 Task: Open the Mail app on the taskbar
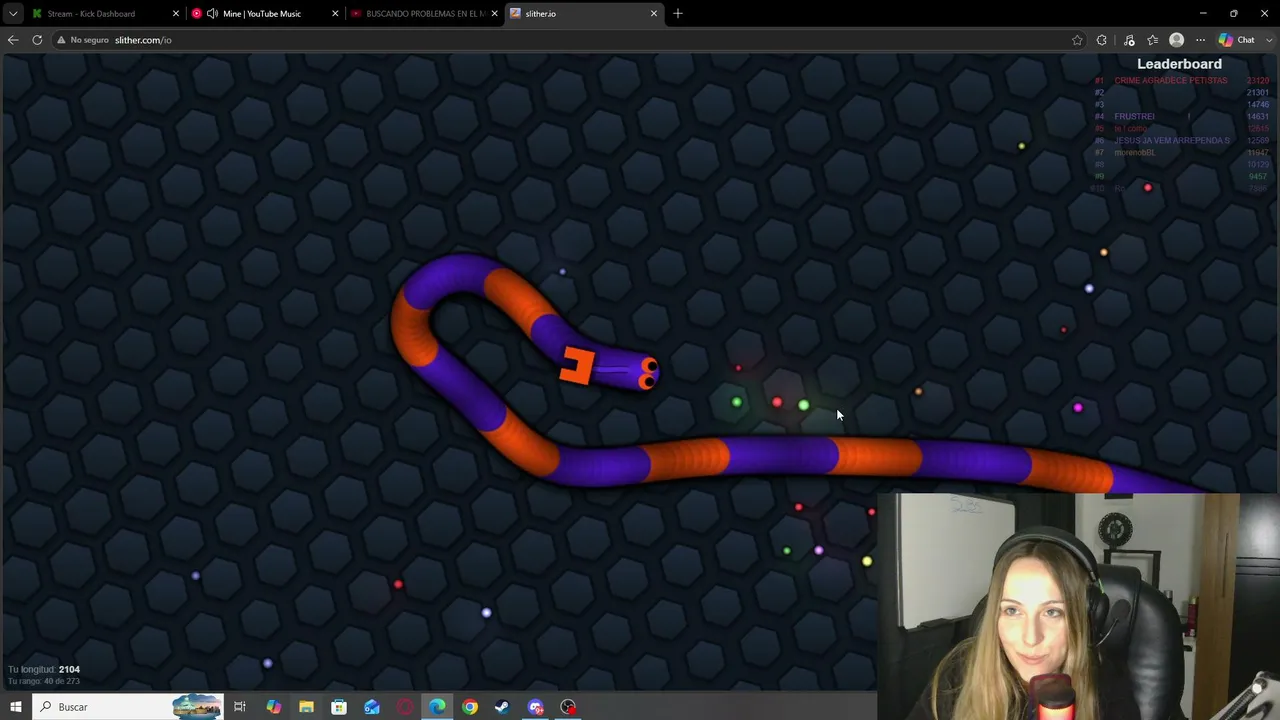pyautogui.click(x=371, y=707)
